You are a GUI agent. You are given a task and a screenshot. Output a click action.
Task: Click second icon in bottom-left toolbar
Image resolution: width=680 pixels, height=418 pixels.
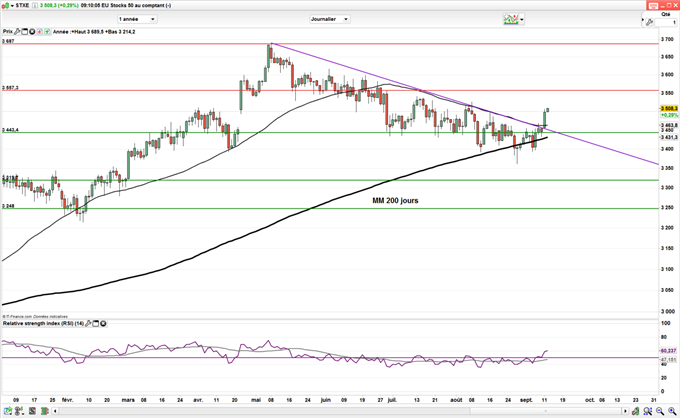click(20, 411)
